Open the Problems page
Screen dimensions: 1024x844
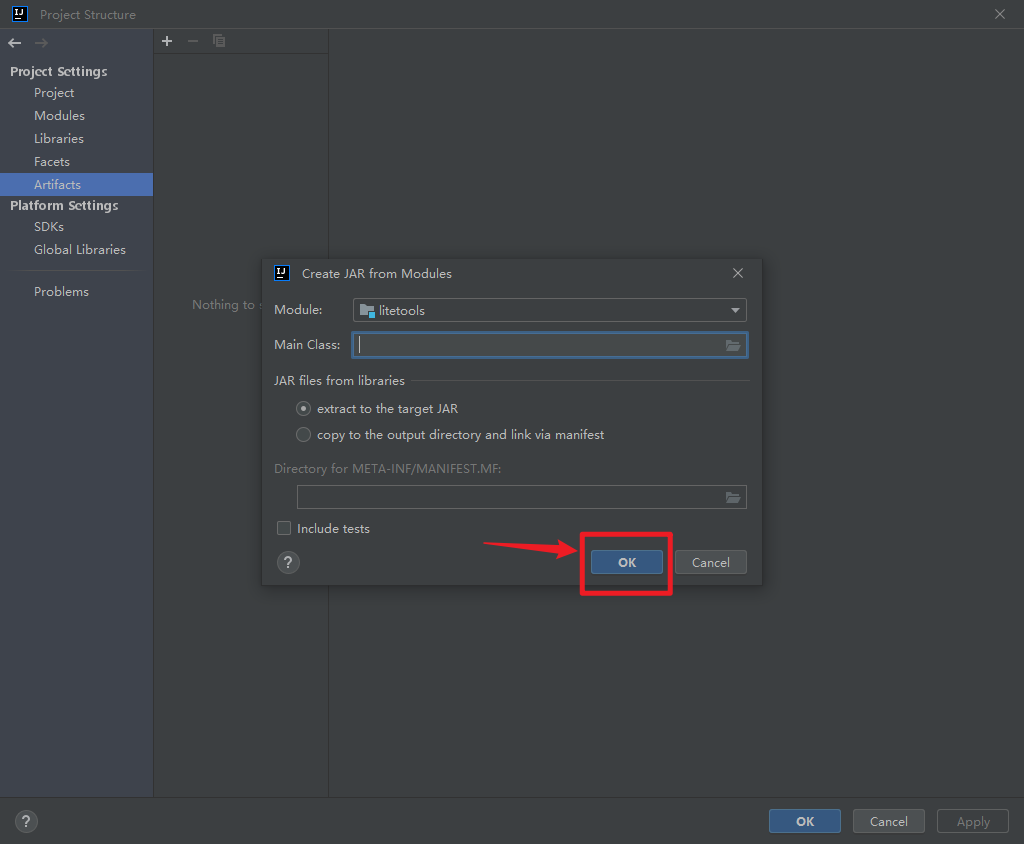[x=61, y=291]
